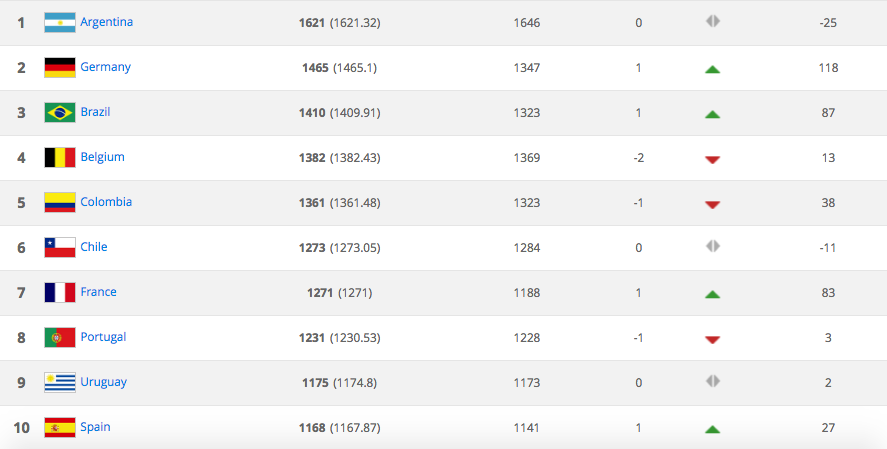Click Germany's green up-arrow movement indicator
The width and height of the screenshot is (887, 449).
712,69
